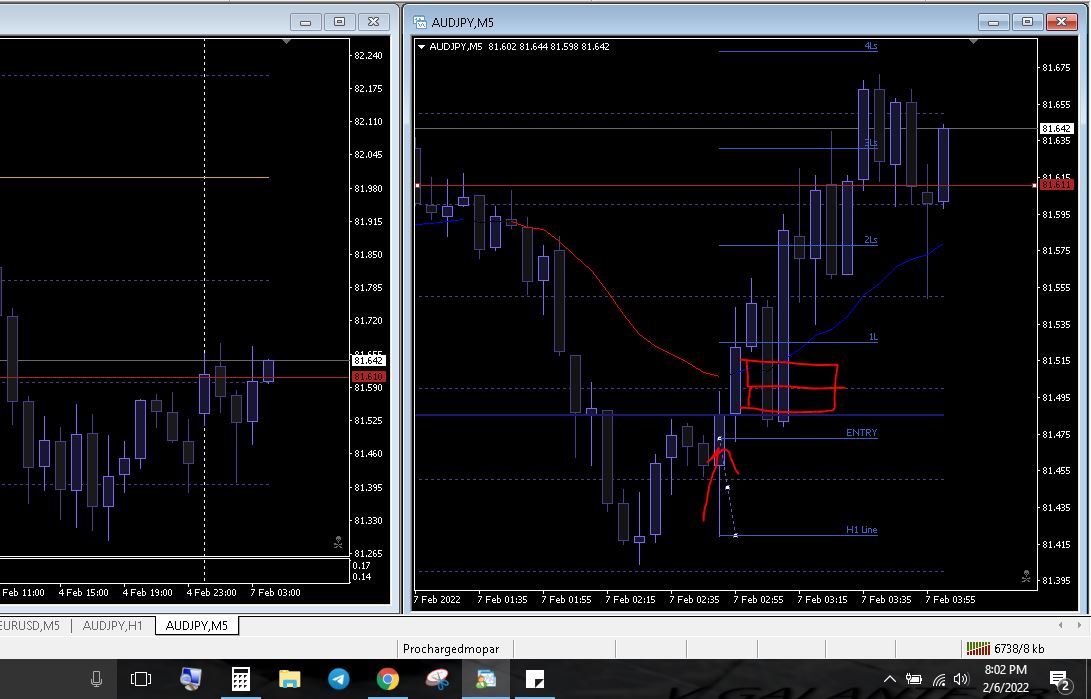The width and height of the screenshot is (1091, 699).
Task: Click the Prochargedmopar profile in the status bar
Action: point(451,649)
